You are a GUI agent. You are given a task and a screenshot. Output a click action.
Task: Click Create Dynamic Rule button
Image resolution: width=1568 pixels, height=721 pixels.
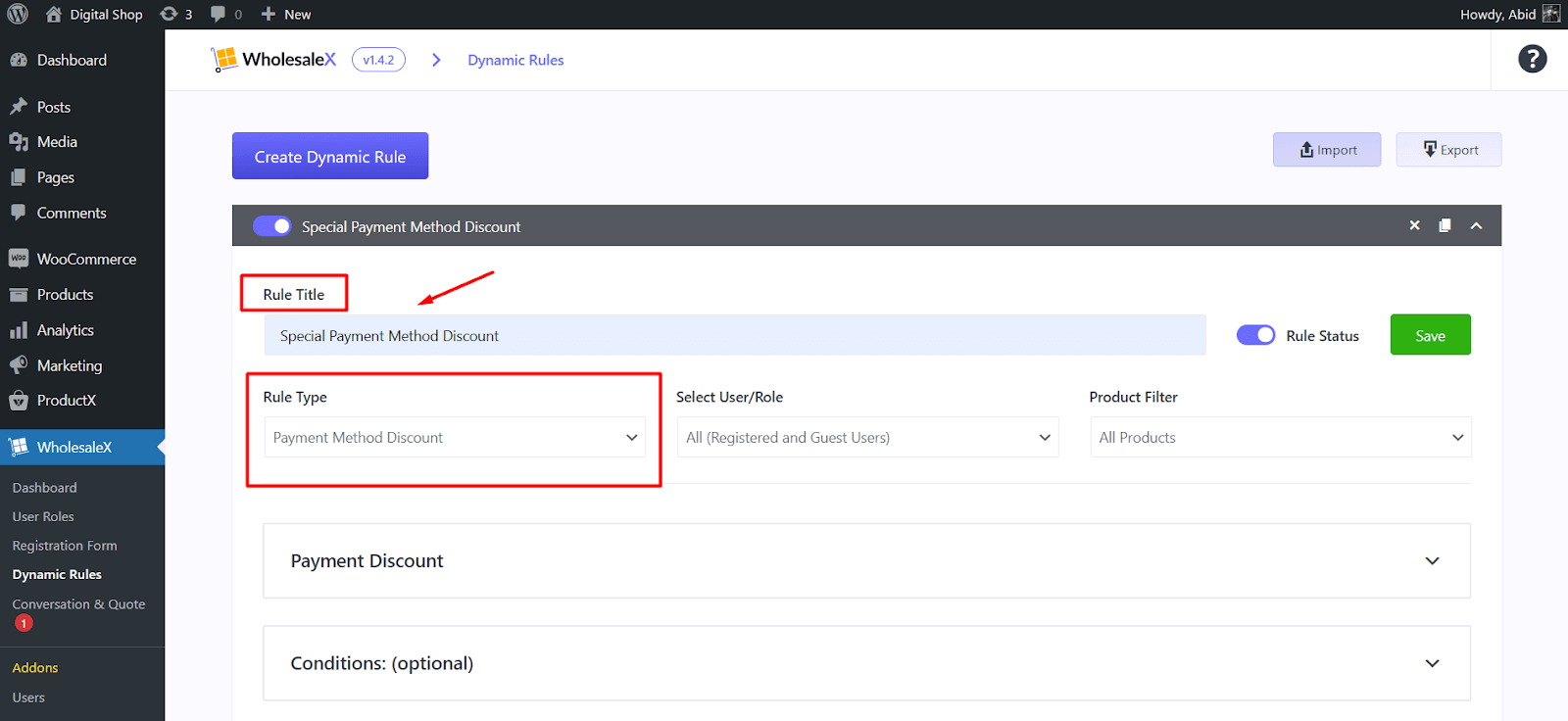pos(330,156)
